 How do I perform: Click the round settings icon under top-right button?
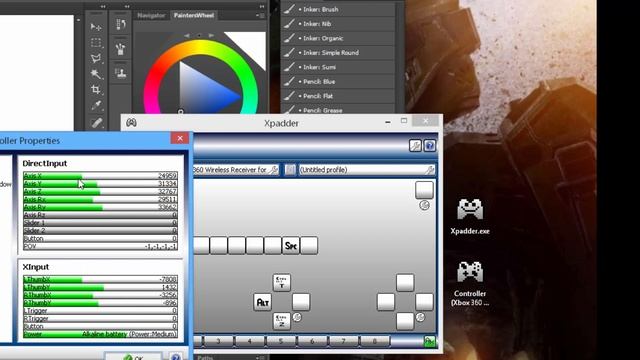click(424, 205)
